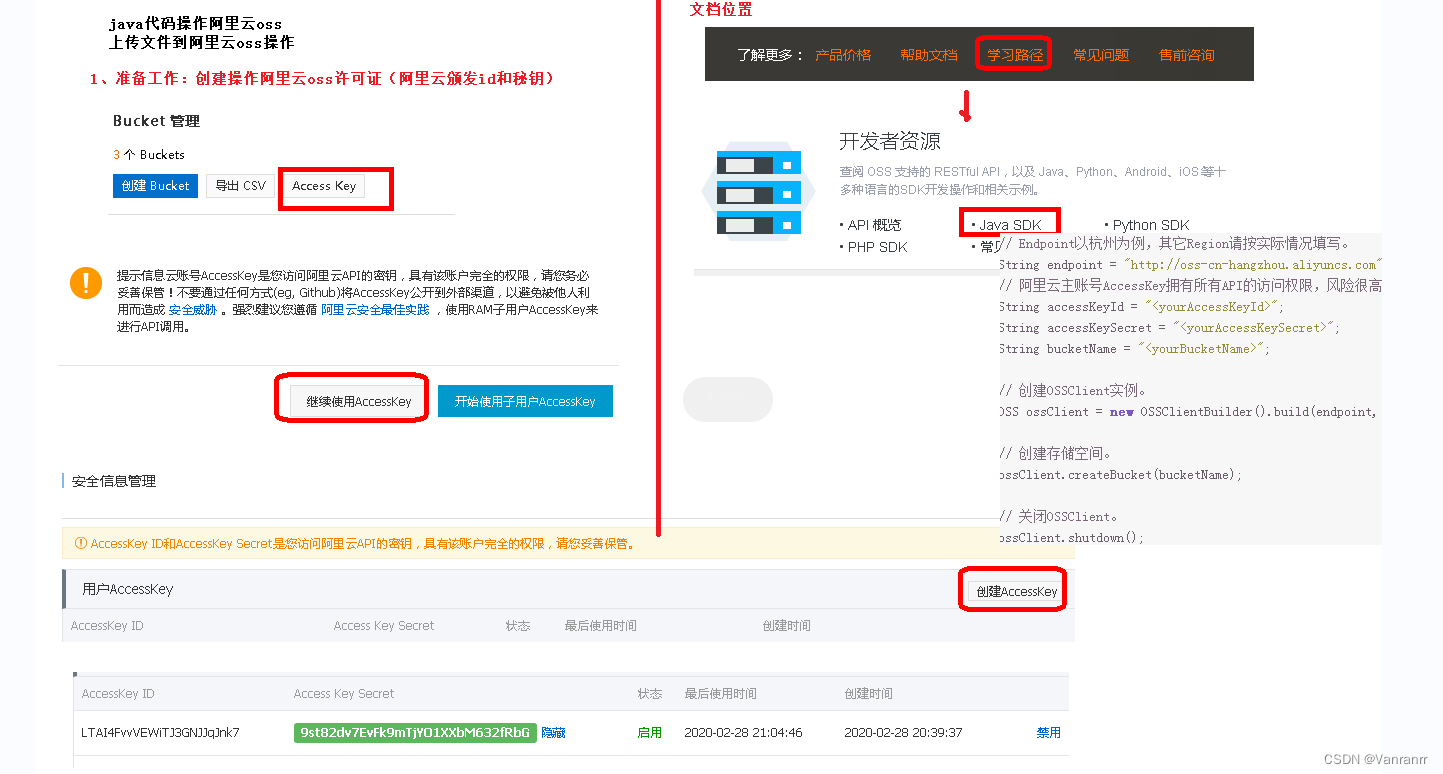Choose 开始使用子用户AccessKey
Image resolution: width=1443 pixels, height=774 pixels.
pos(525,401)
